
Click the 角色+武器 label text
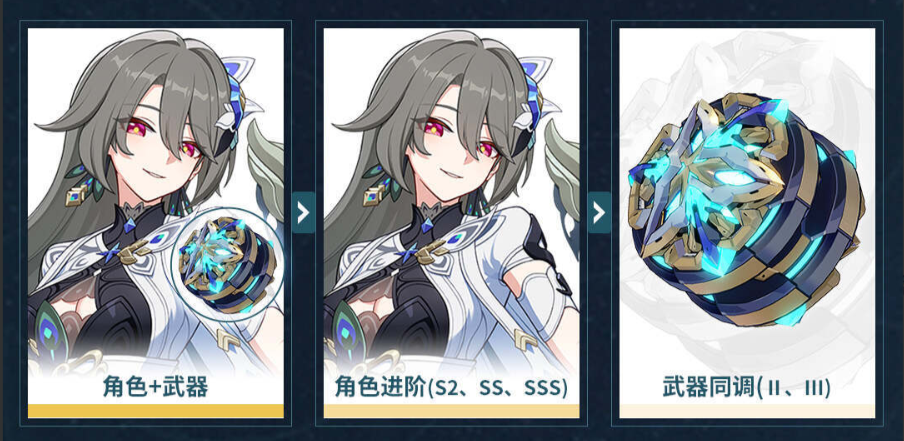(x=156, y=387)
